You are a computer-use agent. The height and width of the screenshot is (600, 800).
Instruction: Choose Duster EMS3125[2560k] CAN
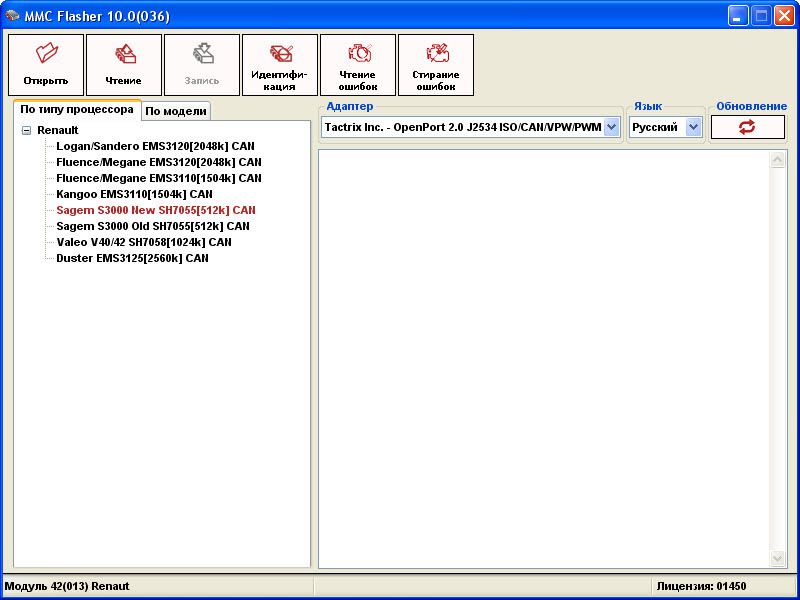click(132, 258)
